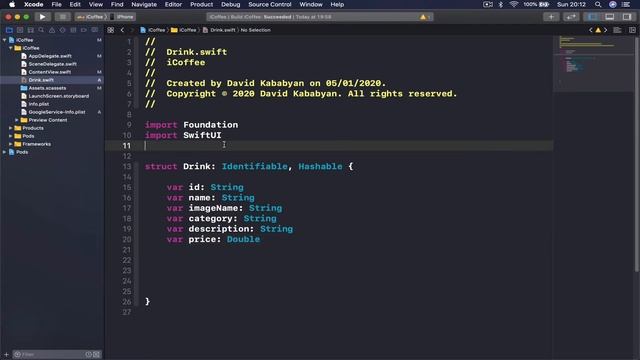Image resolution: width=640 pixels, height=360 pixels.
Task: Select LaunchScreen.storyboard in navigator
Action: coord(58,96)
